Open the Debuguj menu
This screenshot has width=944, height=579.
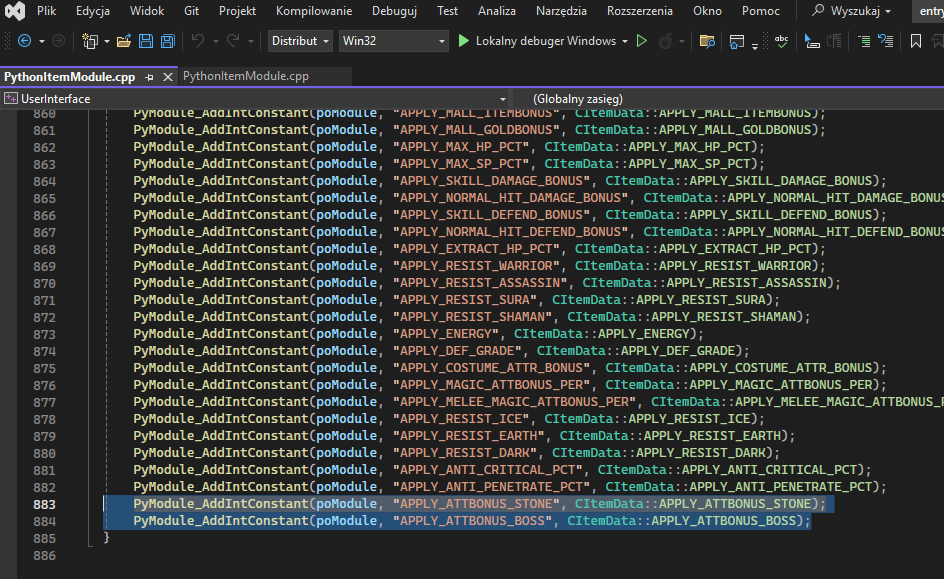tap(394, 11)
